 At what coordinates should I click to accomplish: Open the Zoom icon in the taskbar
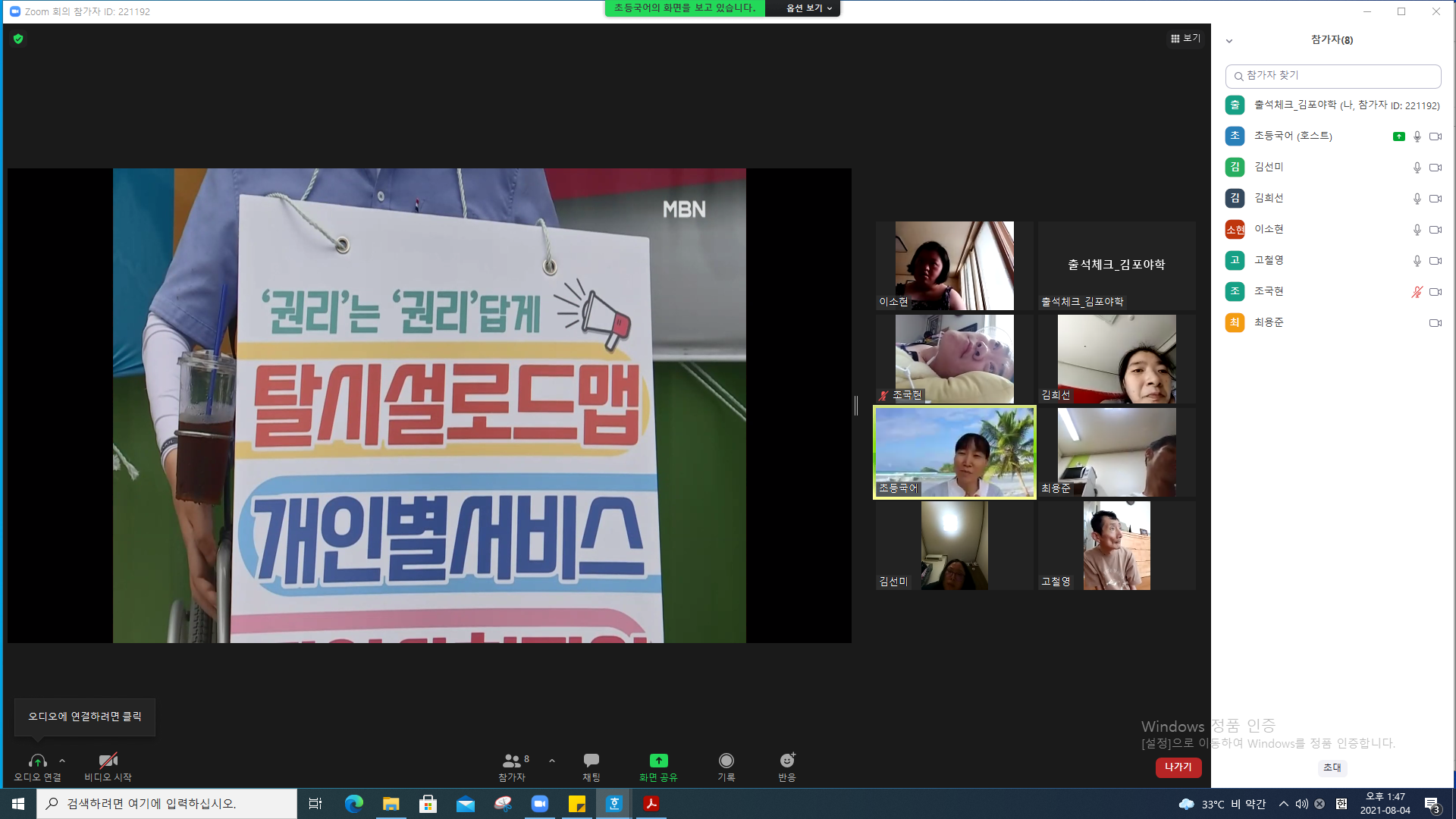540,804
